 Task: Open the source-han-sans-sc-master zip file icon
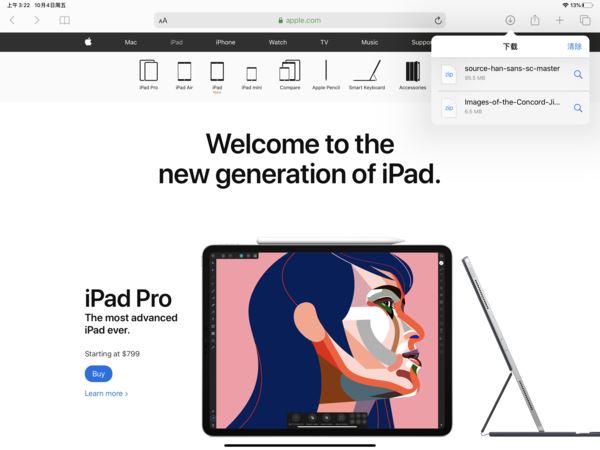pos(449,74)
